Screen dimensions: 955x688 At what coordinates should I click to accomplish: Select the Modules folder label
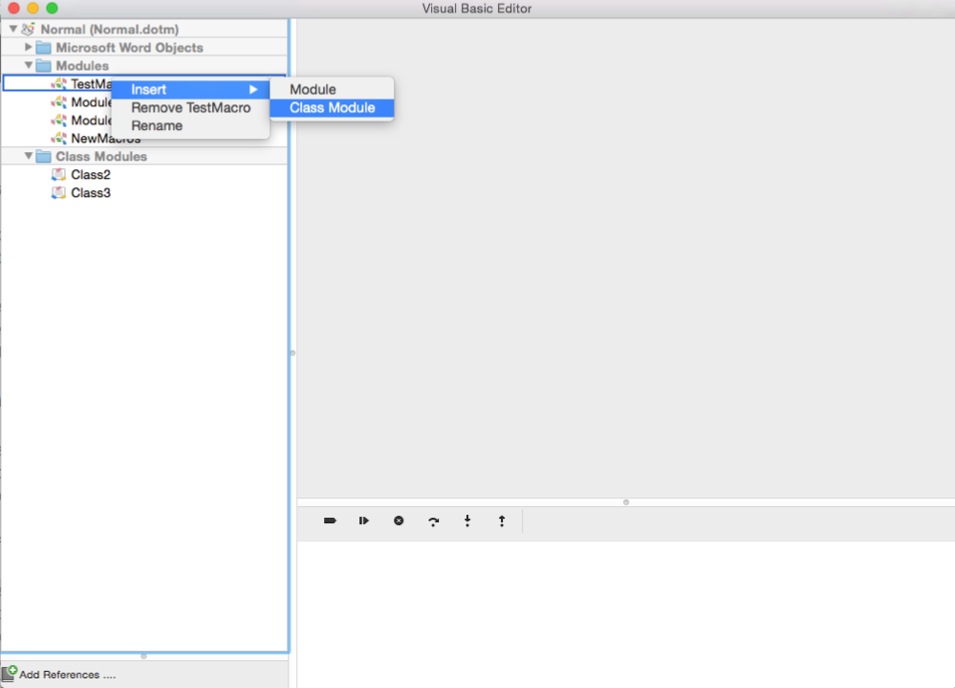(82, 66)
